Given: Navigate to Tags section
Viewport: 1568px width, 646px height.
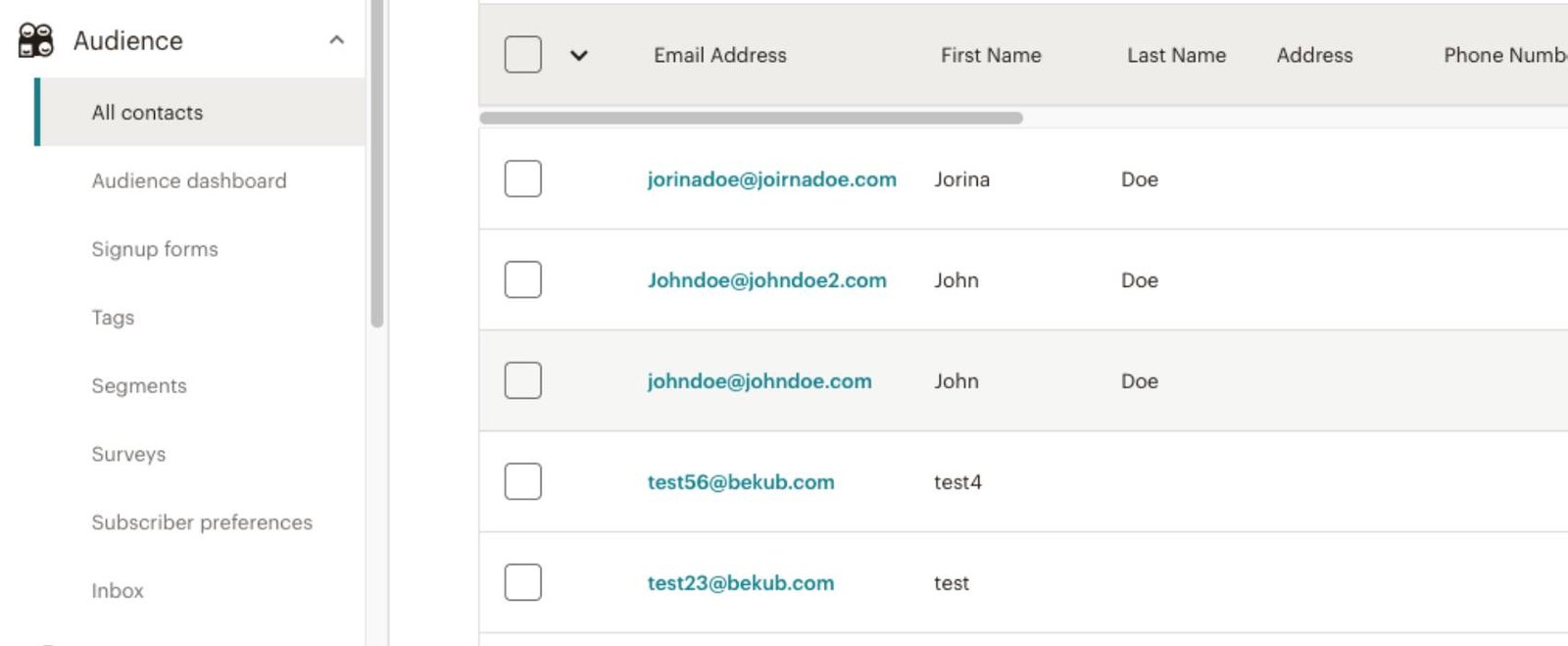Looking at the screenshot, I should tap(113, 318).
